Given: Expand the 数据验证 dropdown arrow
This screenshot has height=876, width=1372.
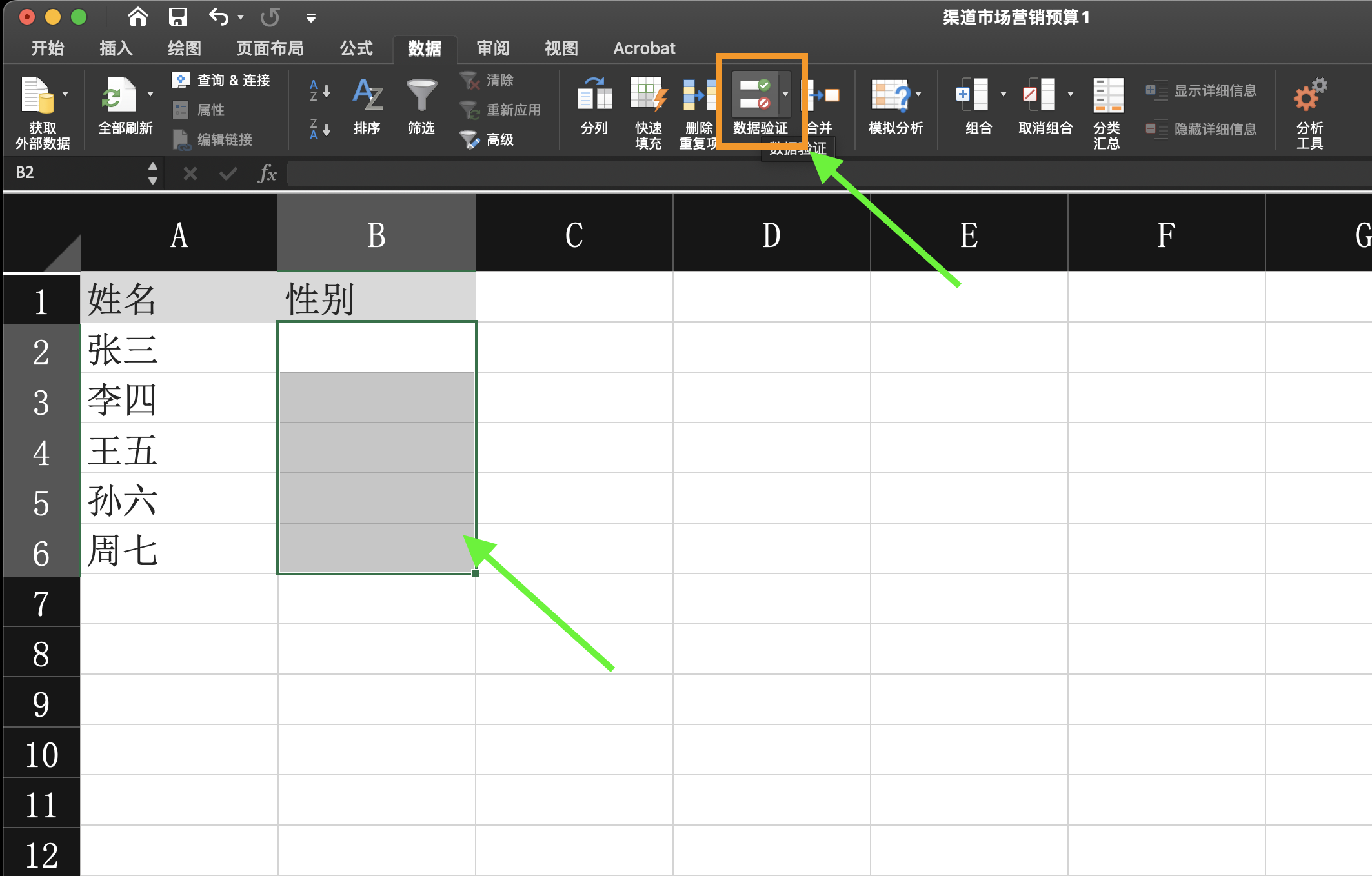Looking at the screenshot, I should (x=785, y=95).
